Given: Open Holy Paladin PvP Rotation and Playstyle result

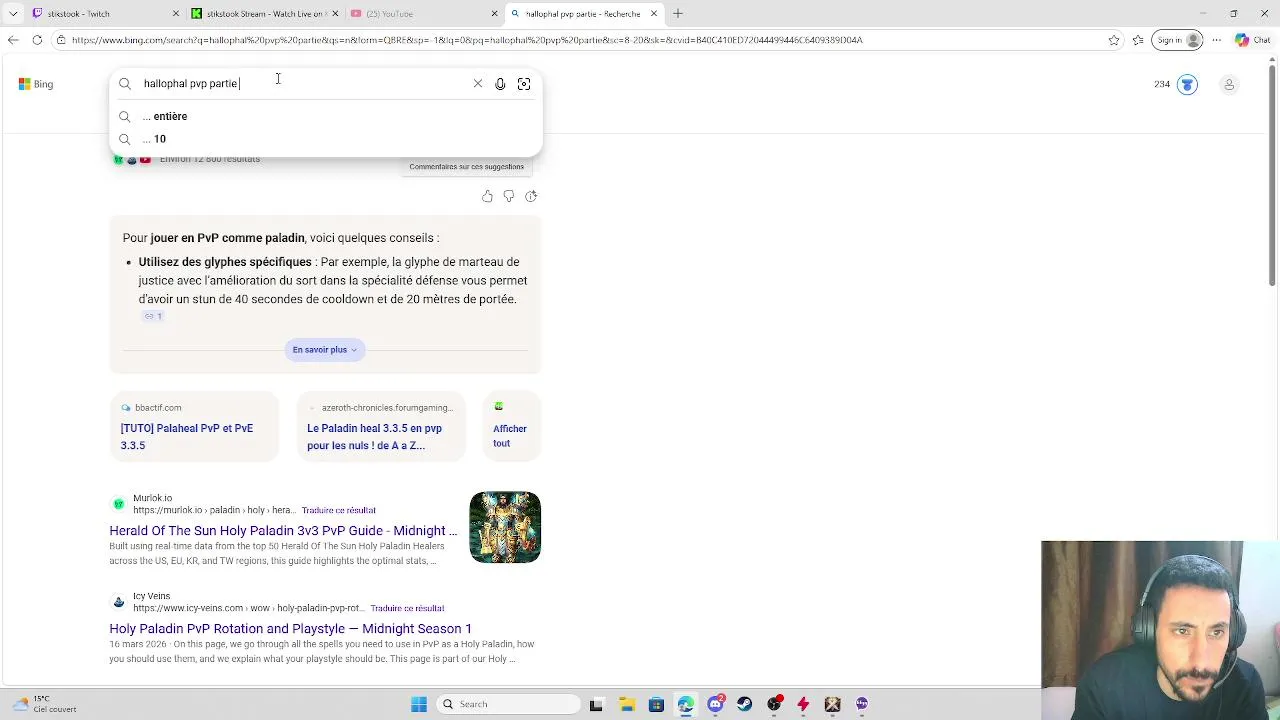Looking at the screenshot, I should point(290,629).
